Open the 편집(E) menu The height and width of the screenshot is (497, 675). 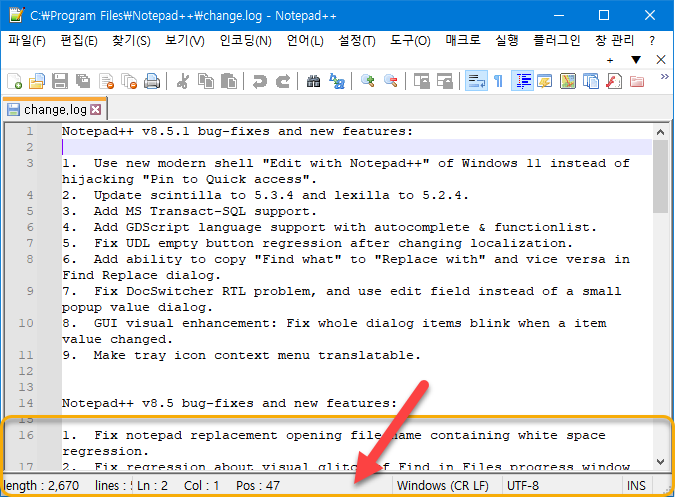coord(79,41)
